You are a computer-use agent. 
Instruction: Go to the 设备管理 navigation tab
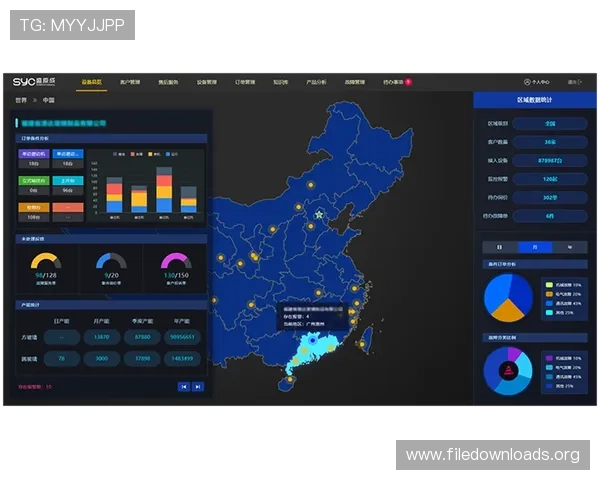click(207, 82)
